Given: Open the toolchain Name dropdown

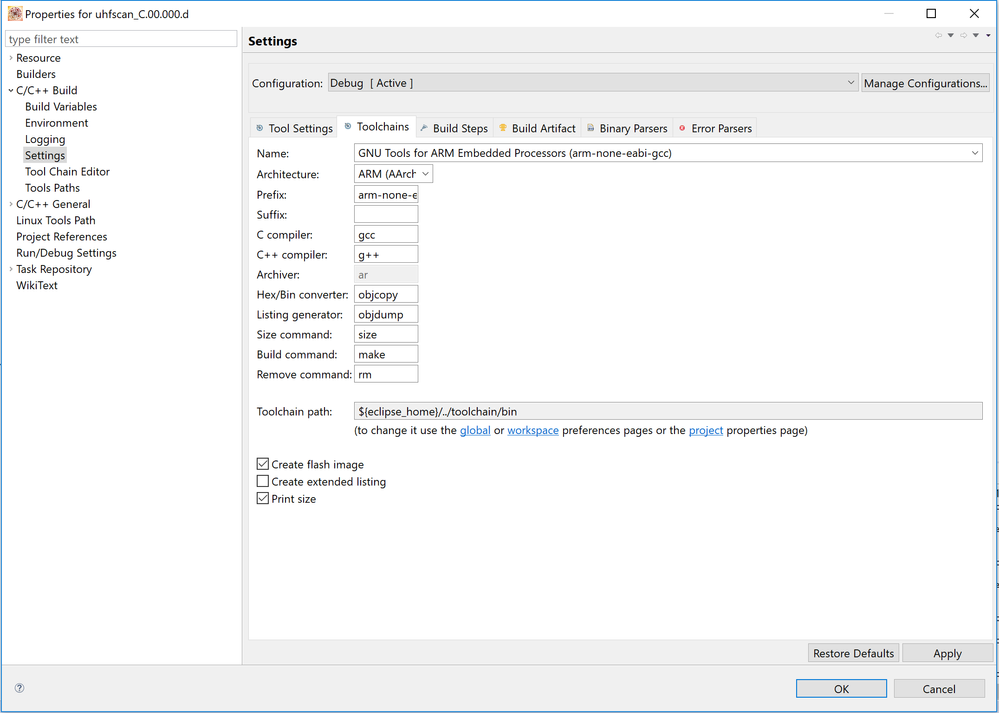Looking at the screenshot, I should pyautogui.click(x=974, y=153).
